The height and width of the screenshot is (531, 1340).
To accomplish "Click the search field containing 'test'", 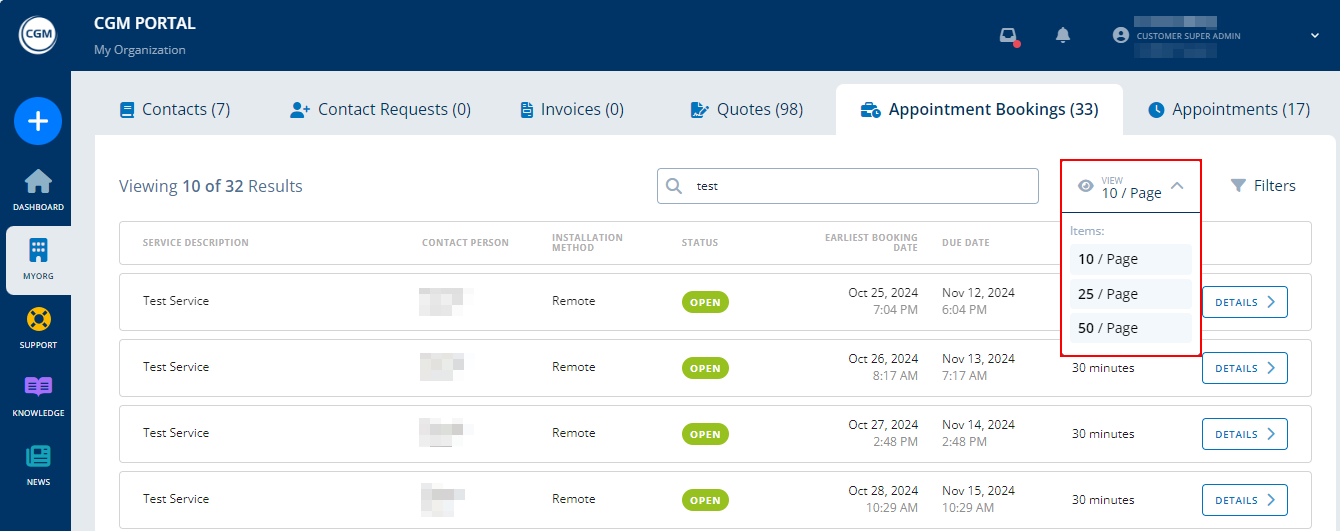I will point(848,186).
